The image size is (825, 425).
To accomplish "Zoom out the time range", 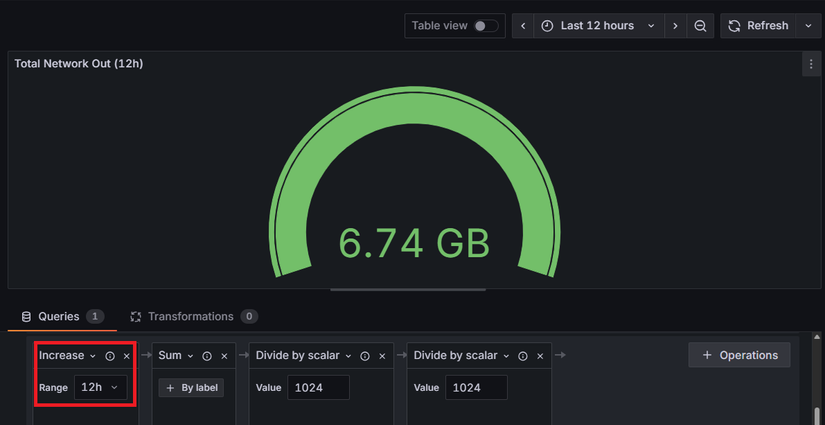I will [701, 26].
